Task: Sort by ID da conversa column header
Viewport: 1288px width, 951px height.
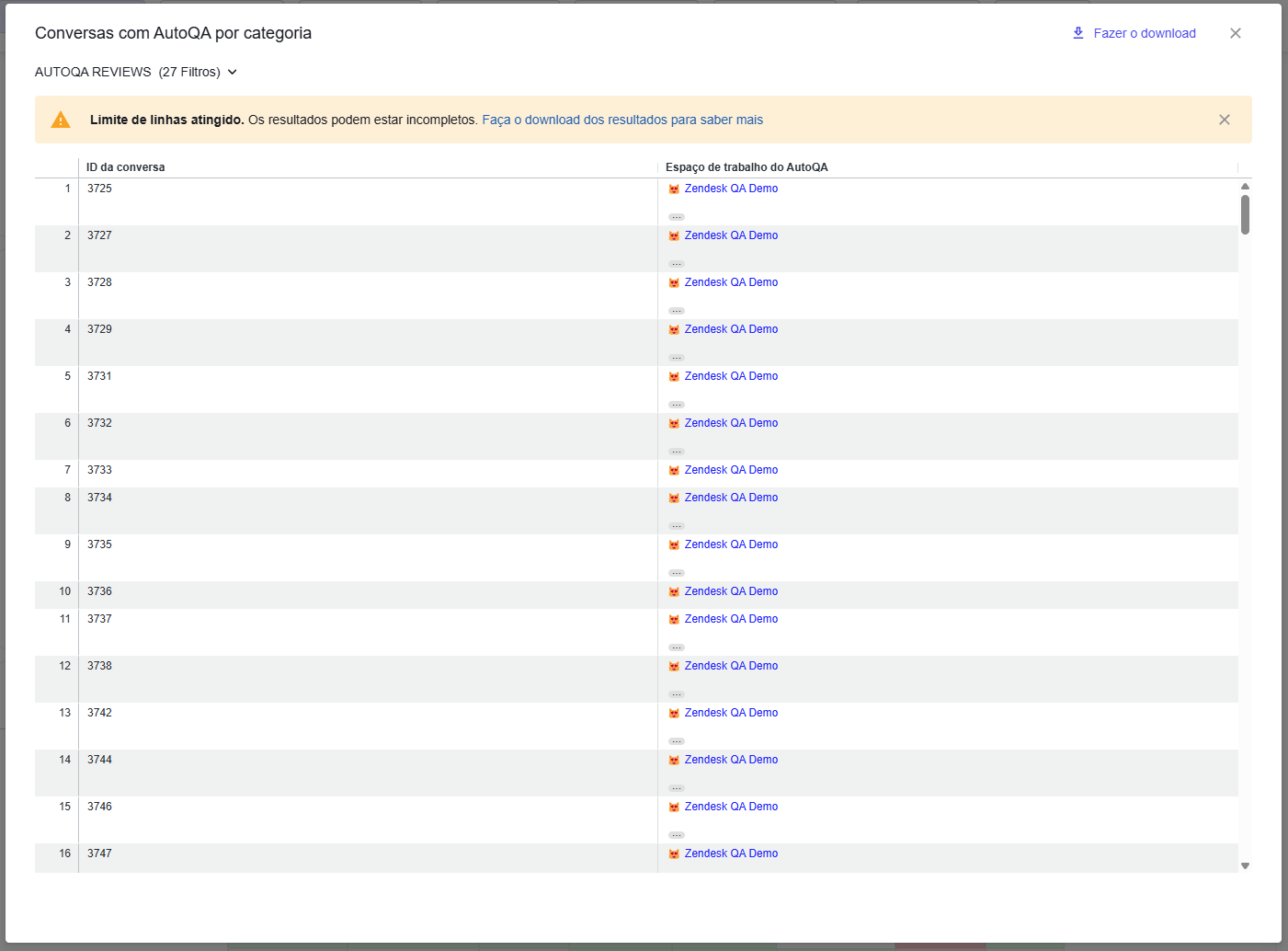Action: pos(126,167)
